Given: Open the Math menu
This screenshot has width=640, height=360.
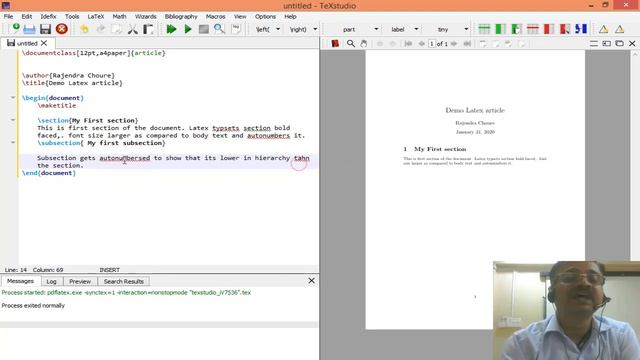Looking at the screenshot, I should click(x=119, y=16).
